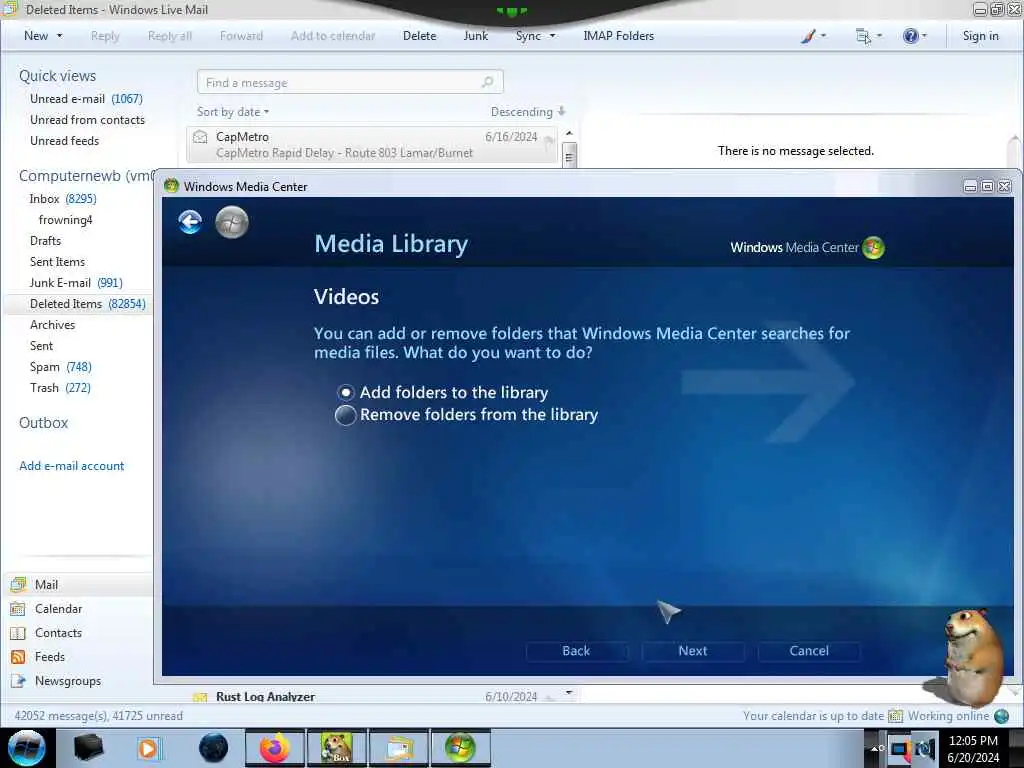Click IMAP Folders in the toolbar
The height and width of the screenshot is (768, 1024).
(618, 36)
